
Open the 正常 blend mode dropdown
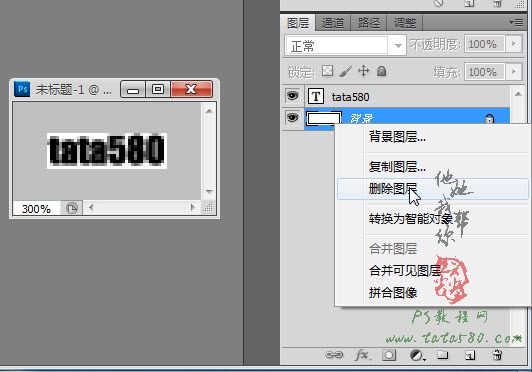345,45
